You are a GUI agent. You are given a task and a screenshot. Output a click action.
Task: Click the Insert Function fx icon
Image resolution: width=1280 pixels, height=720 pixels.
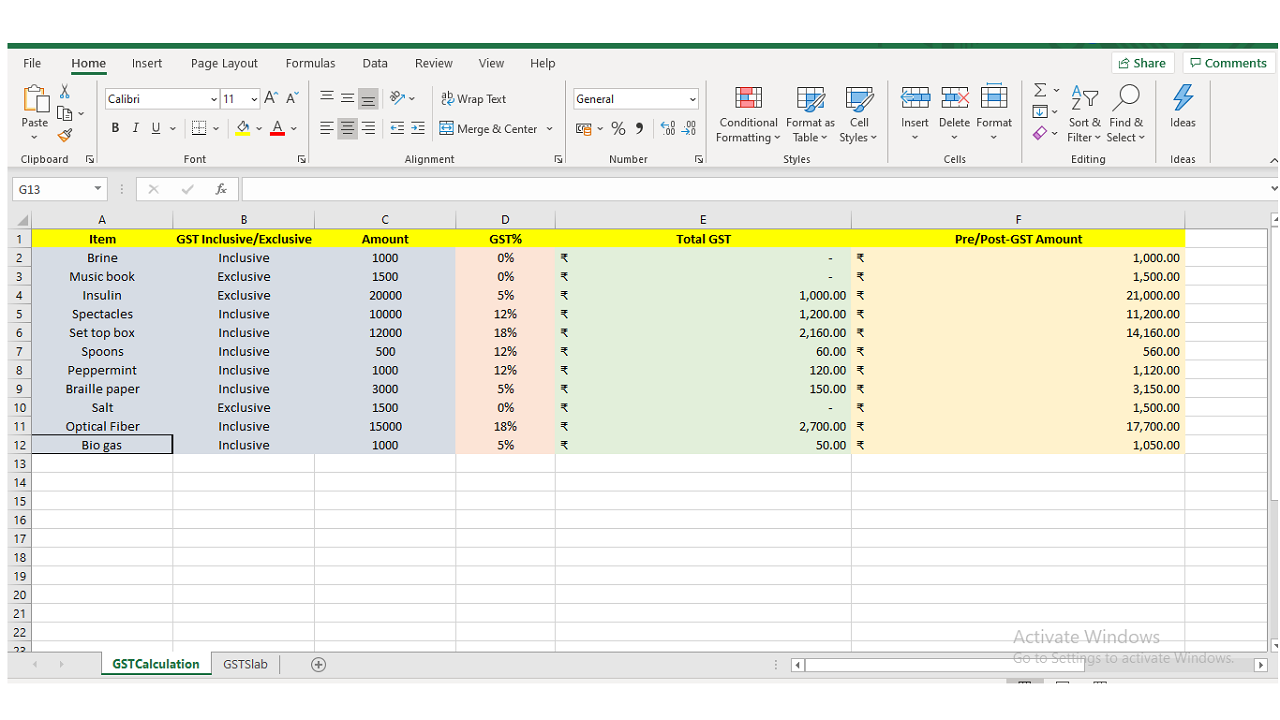click(221, 189)
